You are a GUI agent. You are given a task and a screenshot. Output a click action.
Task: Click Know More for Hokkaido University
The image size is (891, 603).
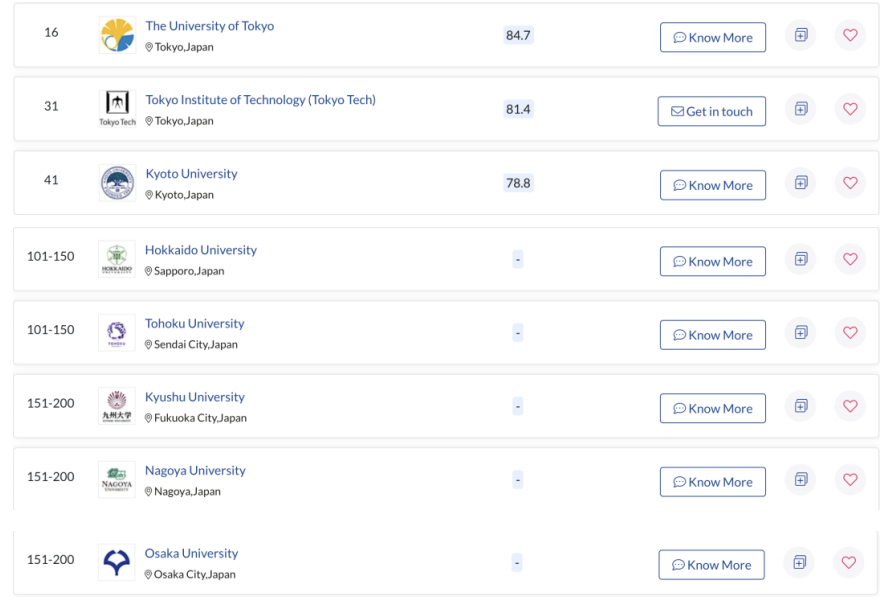pos(713,261)
